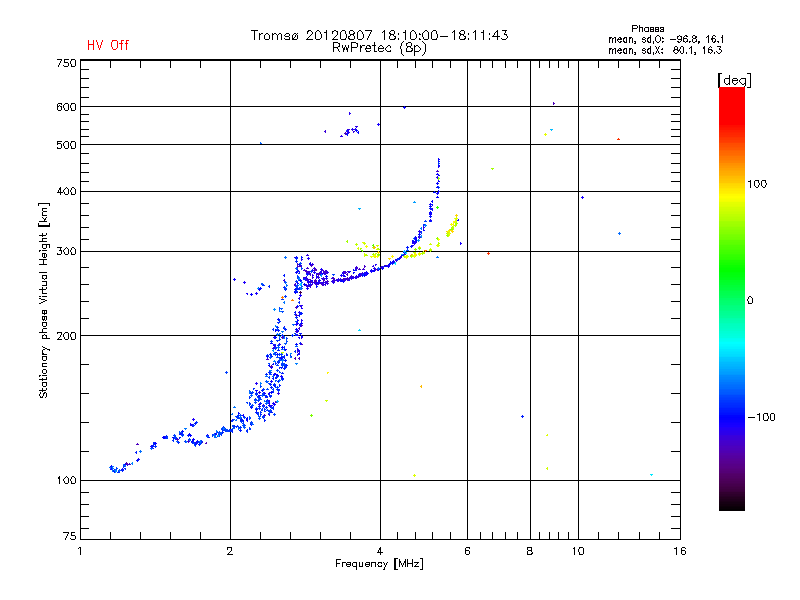Click the vertical blue trace rising above 400 km
Screen dimensions: 800x600
tap(438, 179)
